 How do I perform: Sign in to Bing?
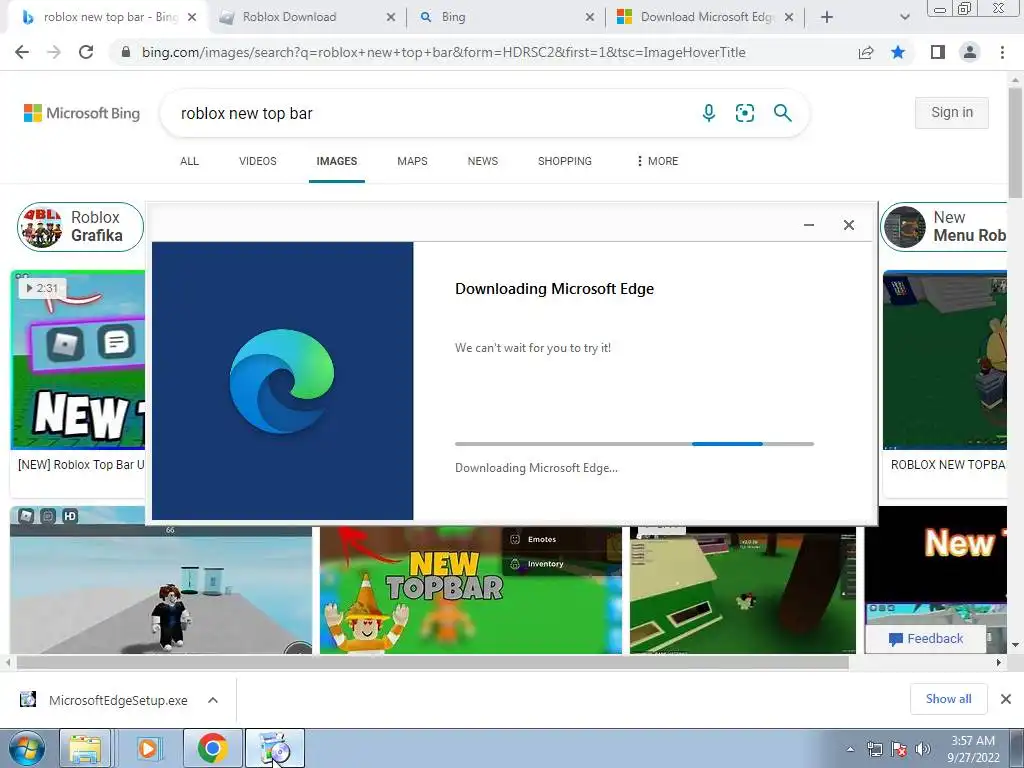952,112
